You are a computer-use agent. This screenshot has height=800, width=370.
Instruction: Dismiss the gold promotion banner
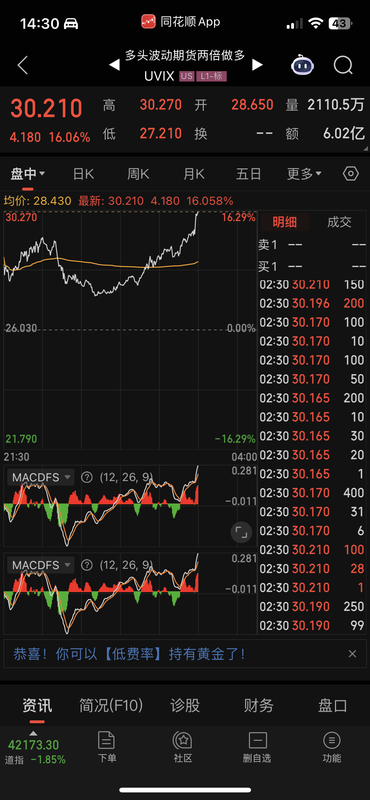352,654
